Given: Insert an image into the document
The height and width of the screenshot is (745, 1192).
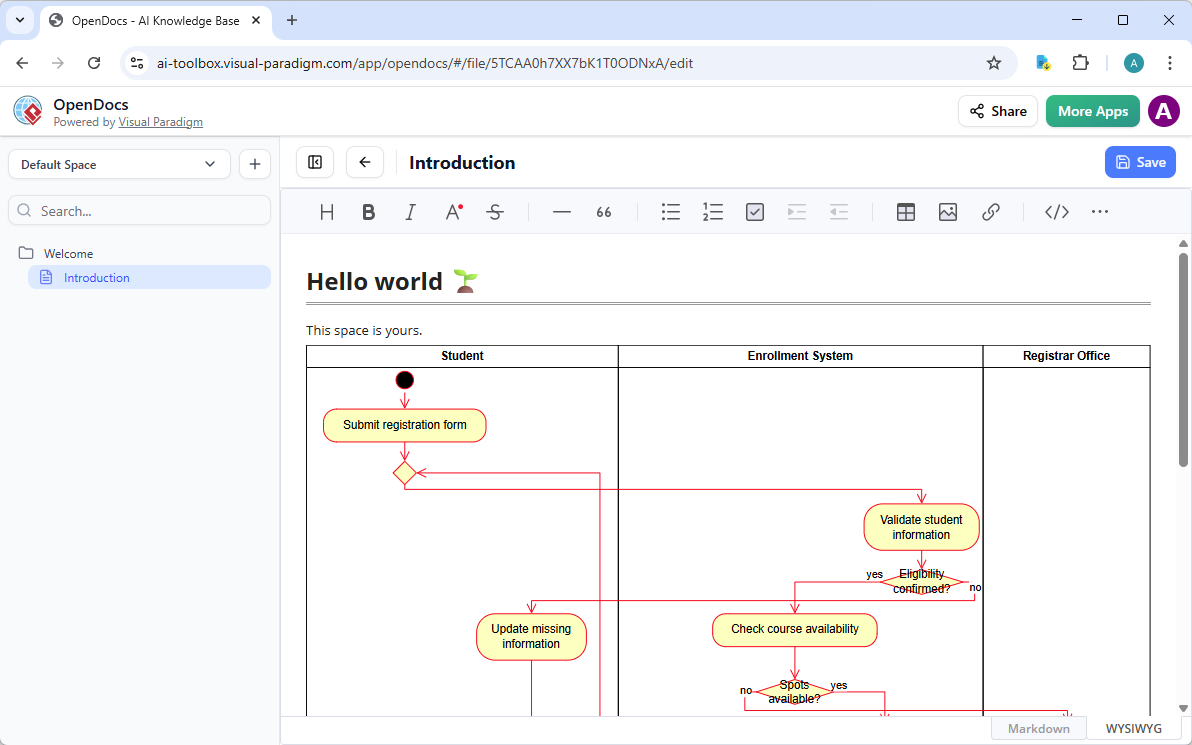Looking at the screenshot, I should [947, 211].
